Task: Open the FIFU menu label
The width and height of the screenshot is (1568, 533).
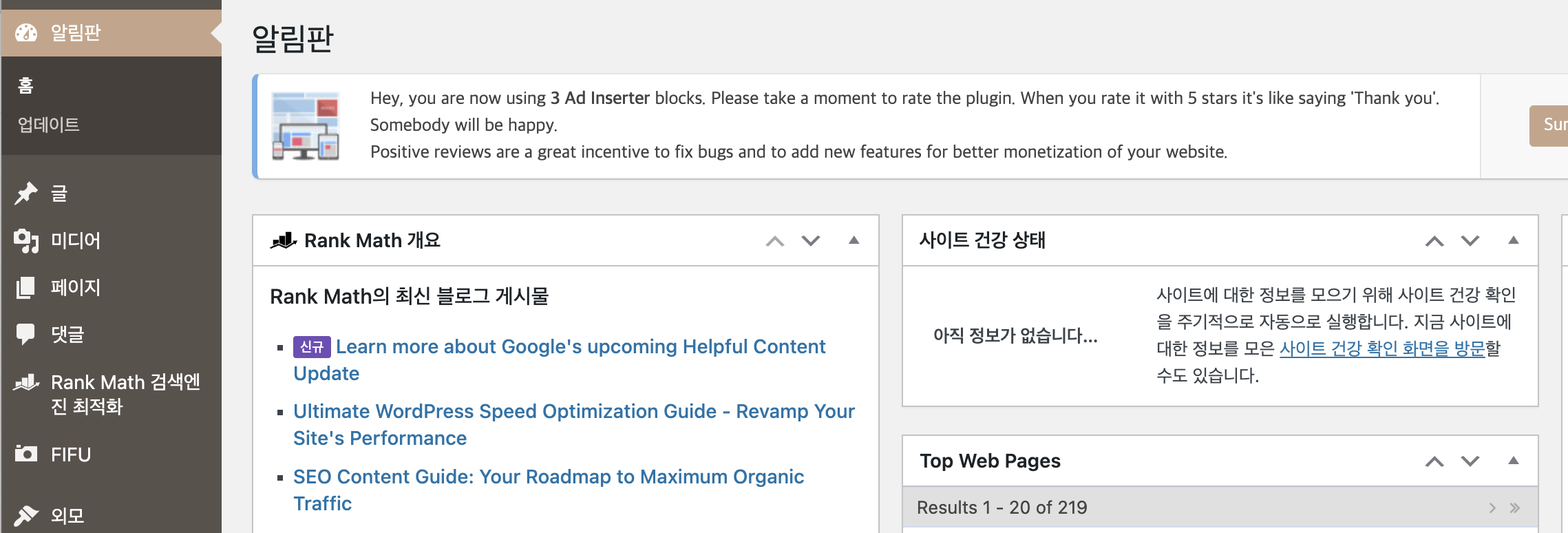Action: point(71,454)
